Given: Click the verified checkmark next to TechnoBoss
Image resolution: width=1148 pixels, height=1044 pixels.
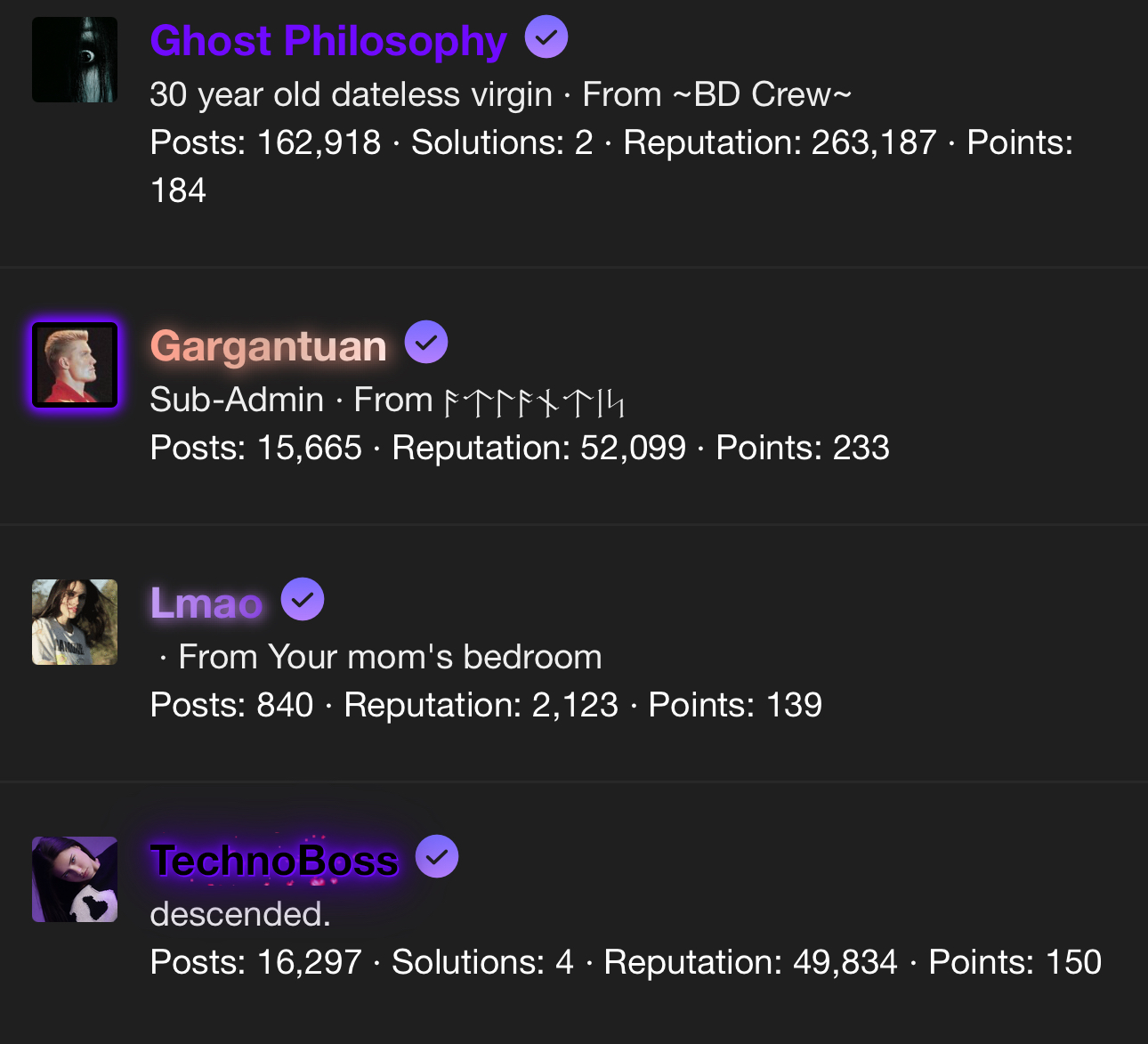Looking at the screenshot, I should pyautogui.click(x=437, y=857).
